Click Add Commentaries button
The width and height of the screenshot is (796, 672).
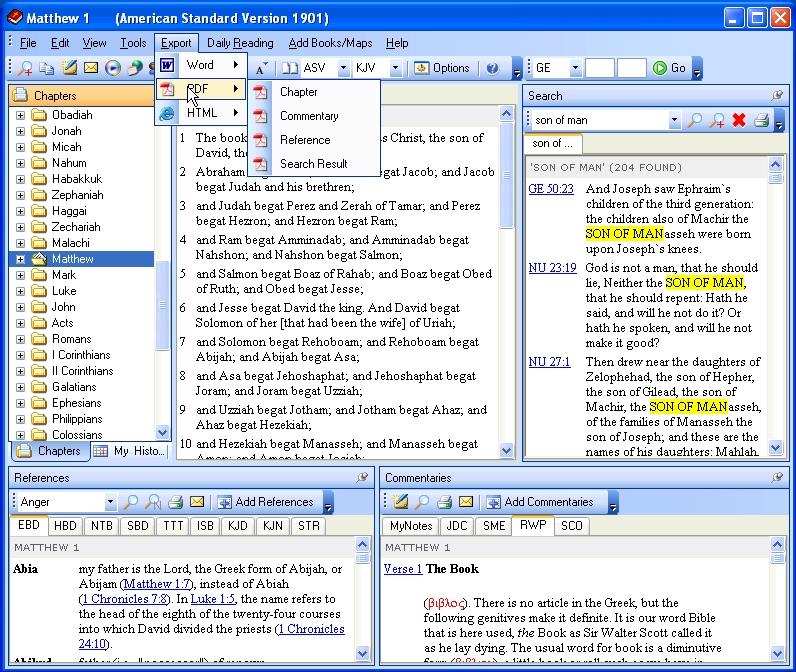[x=541, y=502]
